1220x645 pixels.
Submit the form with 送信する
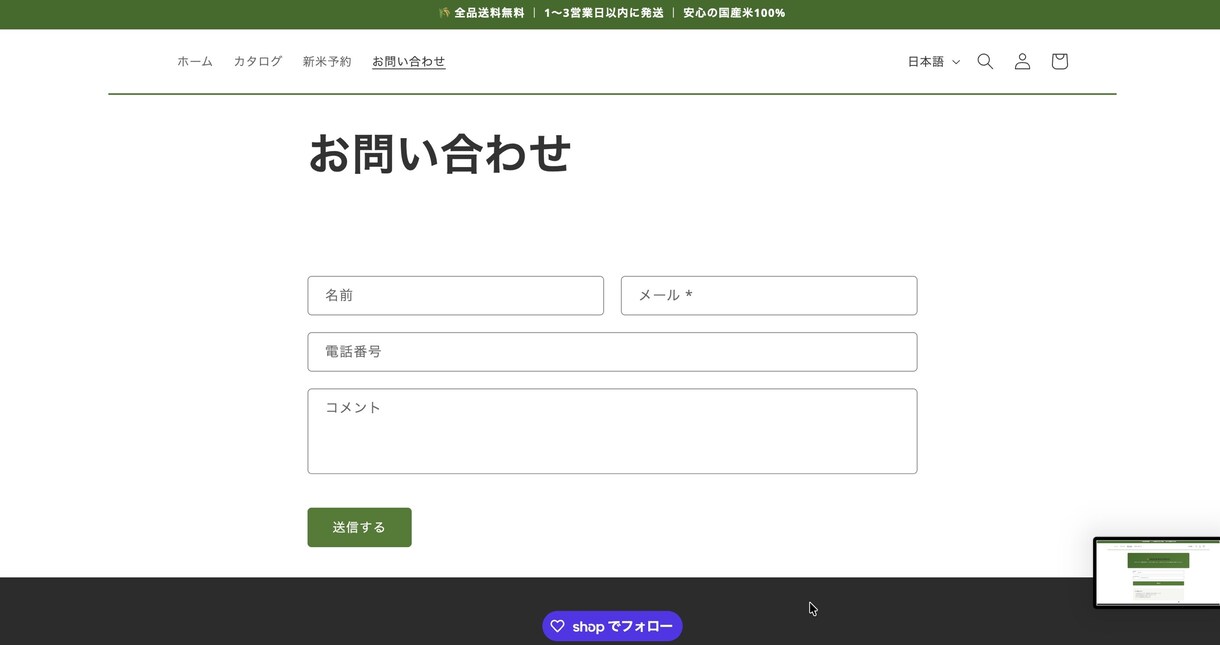point(359,527)
